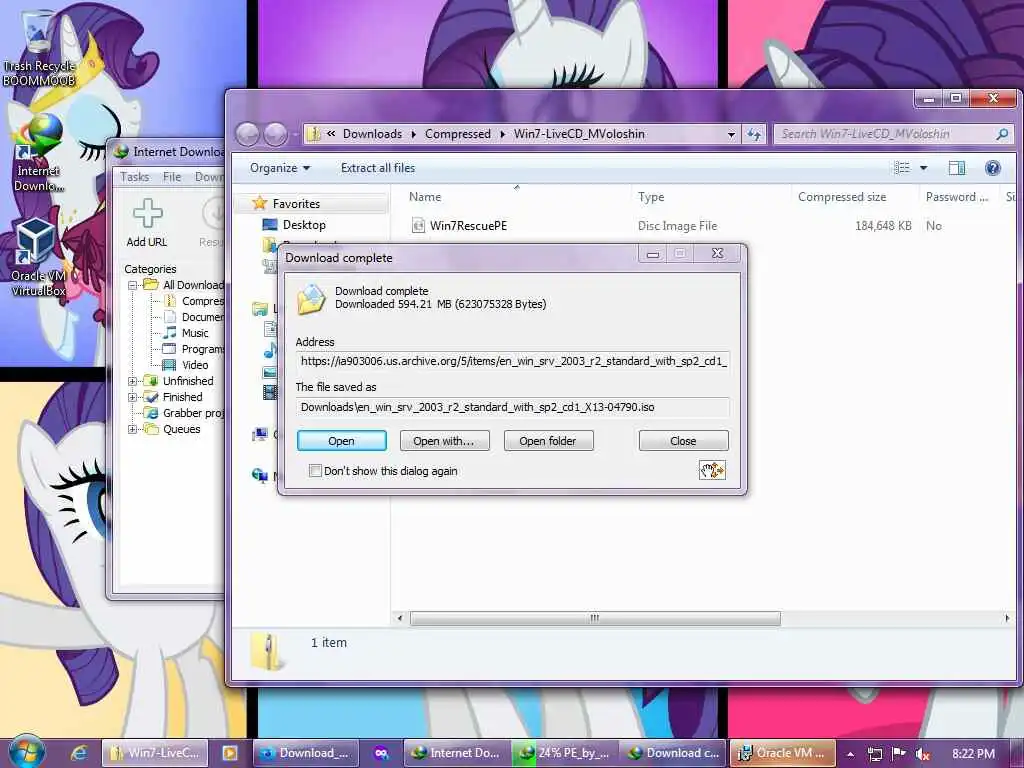
Task: Switch to Oracle VM taskbar button
Action: coord(782,753)
